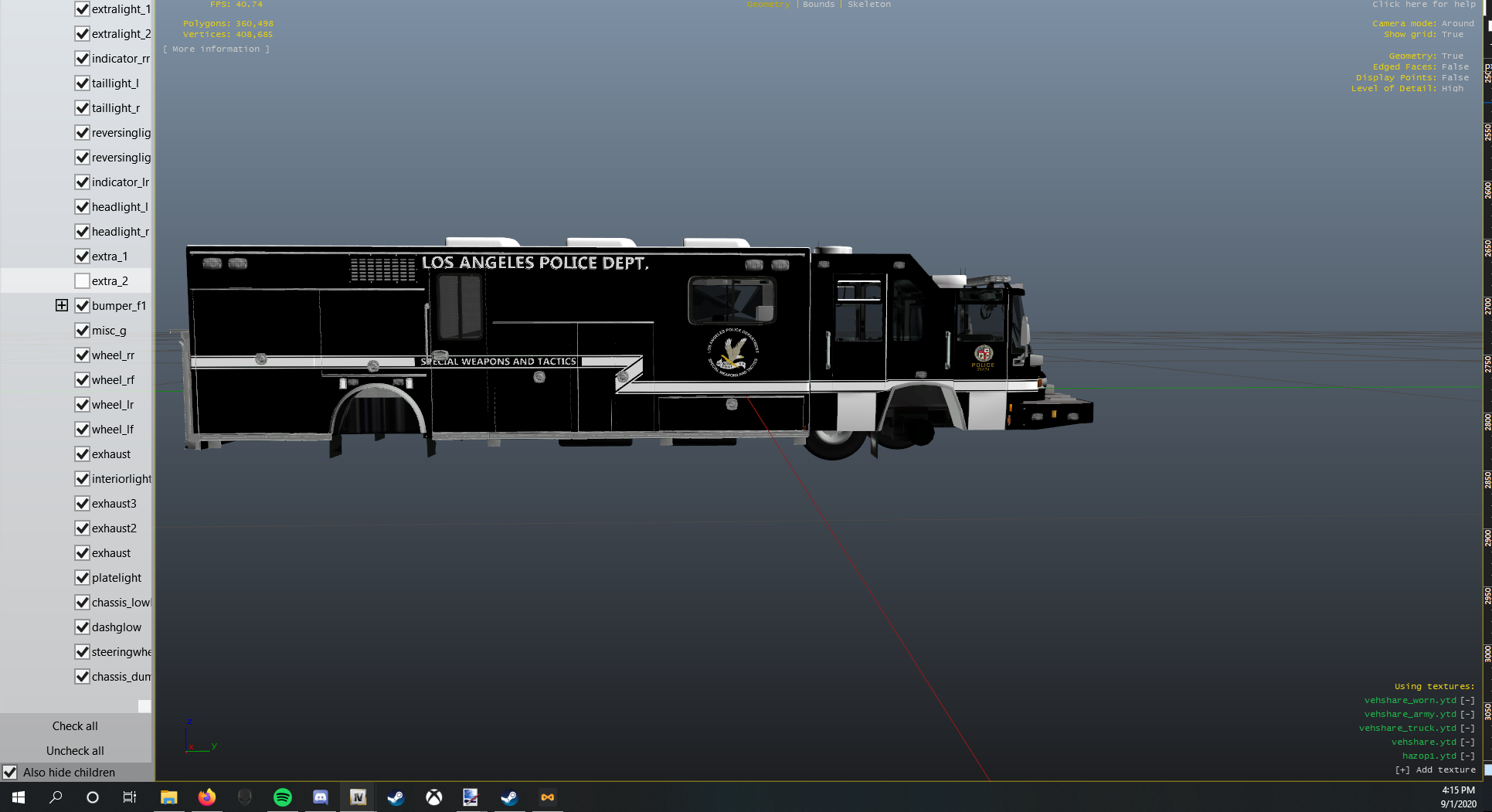Screen dimensions: 1492x812
Task: Open Discord from the taskbar
Action: pos(321,797)
